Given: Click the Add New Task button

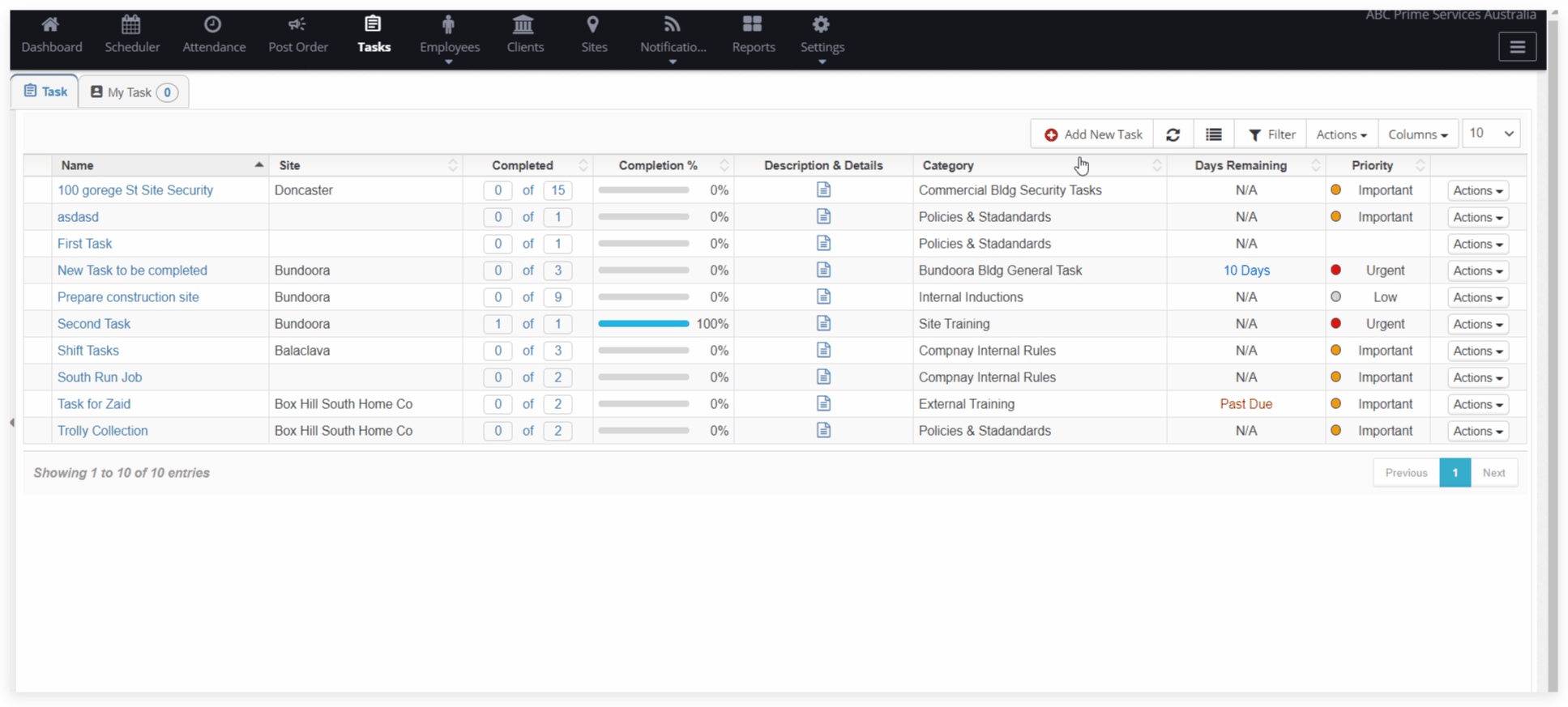Looking at the screenshot, I should (1092, 134).
